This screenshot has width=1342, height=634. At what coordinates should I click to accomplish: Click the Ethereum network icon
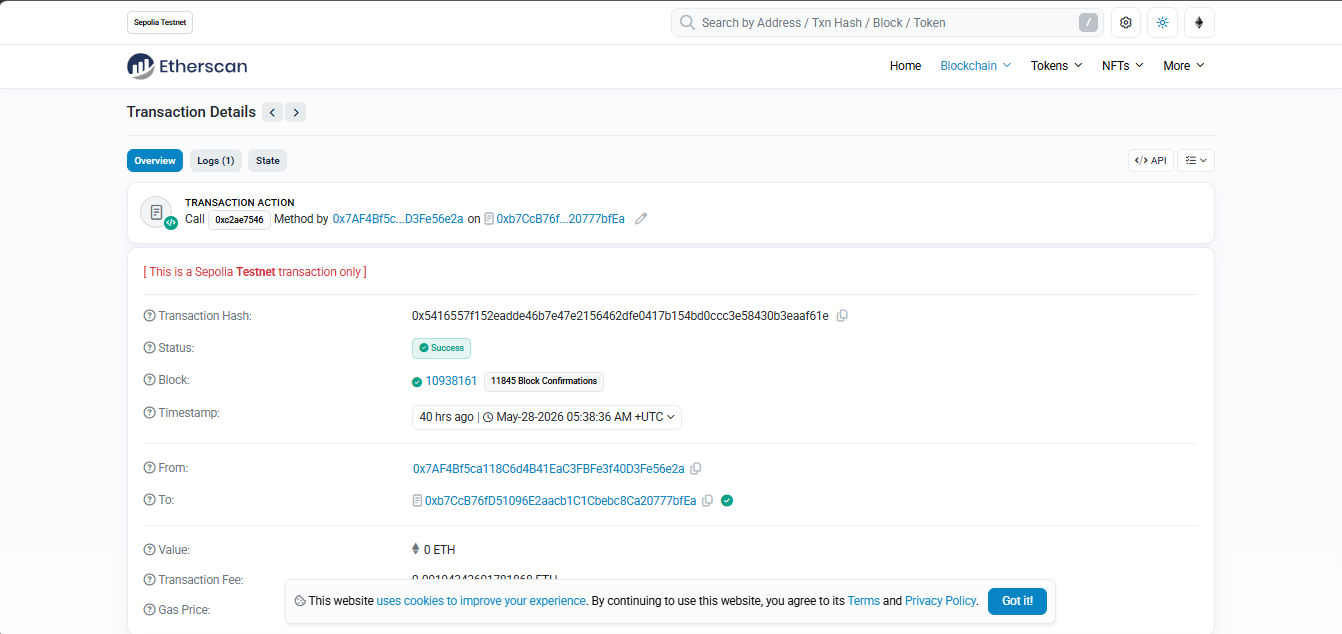(x=1199, y=22)
